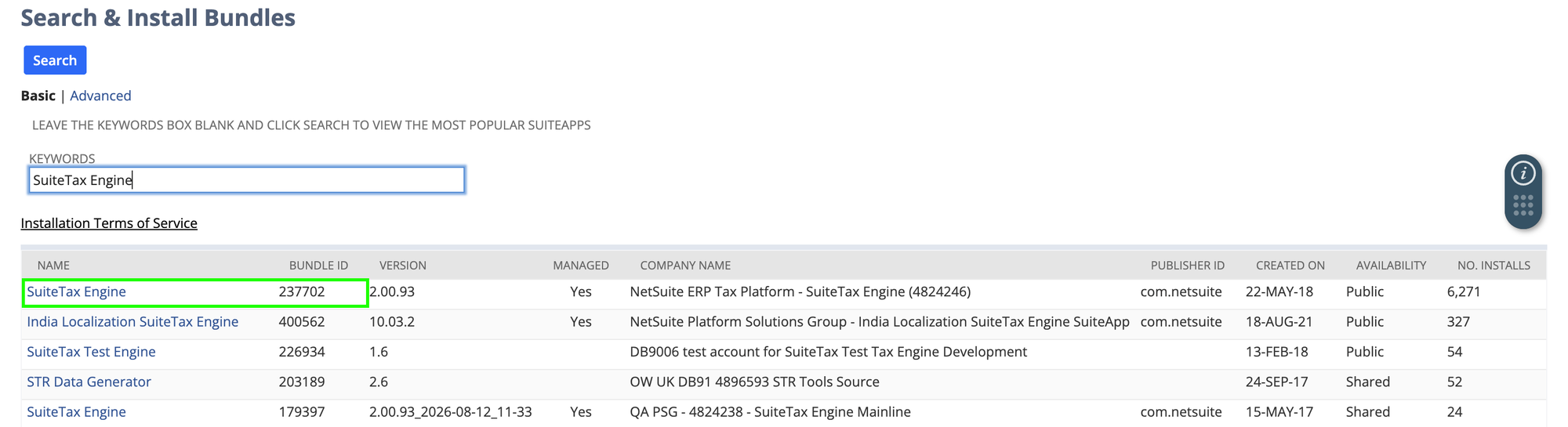Open SuiteTax Engine bundle 237702
This screenshot has height=427, width=1568.
pos(76,291)
